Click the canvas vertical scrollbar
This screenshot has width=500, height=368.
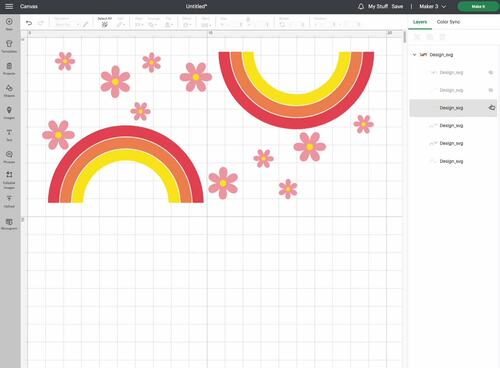pyautogui.click(x=405, y=37)
